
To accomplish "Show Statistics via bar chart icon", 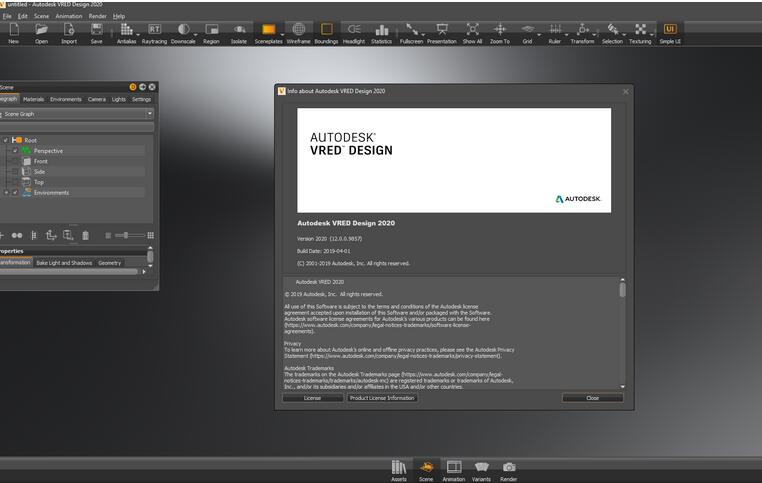I will pos(381,30).
